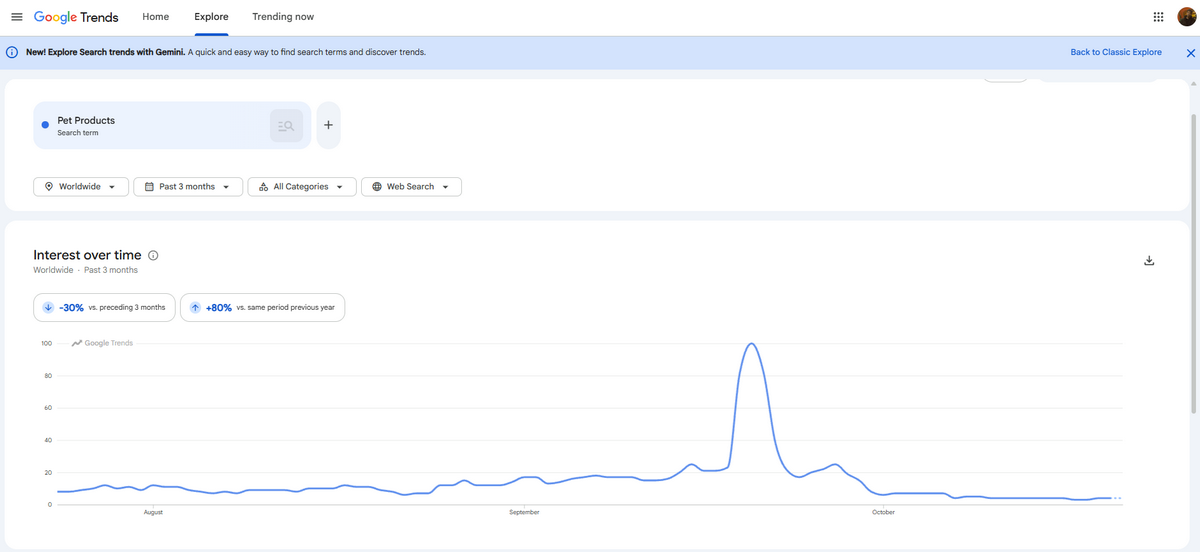Click the Google Trends logo
Image resolution: width=1200 pixels, height=552 pixels.
(x=76, y=17)
